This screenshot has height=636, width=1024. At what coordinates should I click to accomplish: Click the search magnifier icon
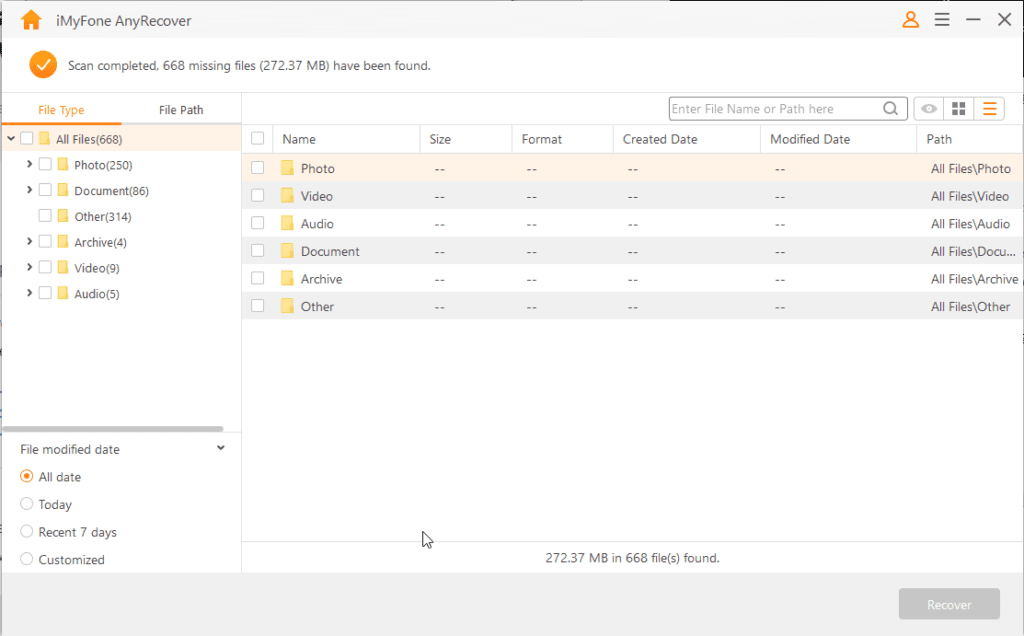(890, 108)
